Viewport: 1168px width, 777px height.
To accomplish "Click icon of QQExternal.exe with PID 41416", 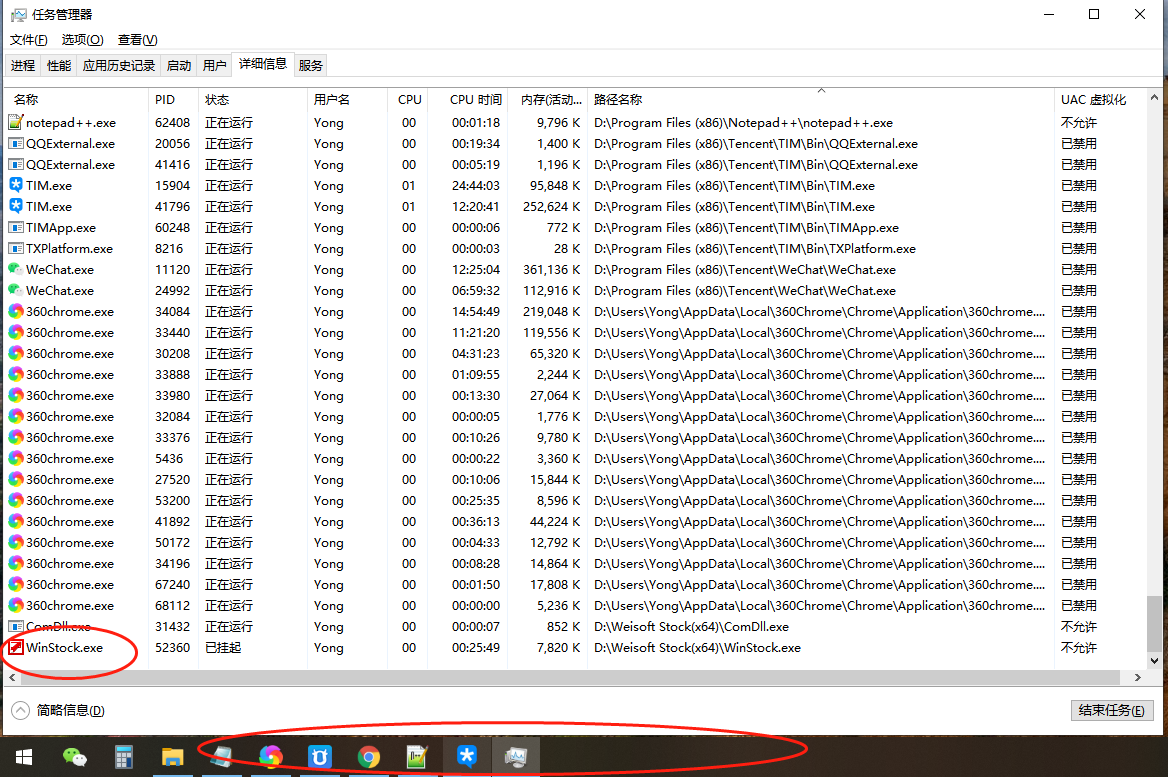I will 16,164.
